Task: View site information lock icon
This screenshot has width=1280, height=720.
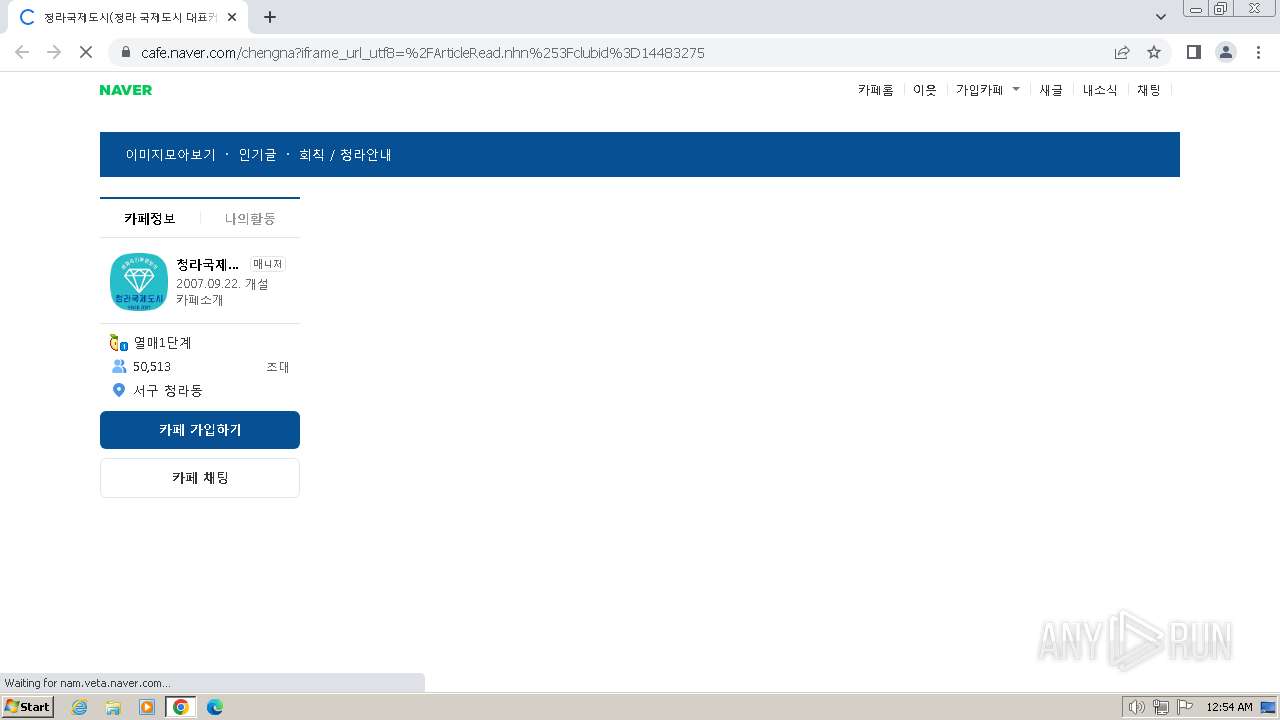Action: tap(126, 52)
